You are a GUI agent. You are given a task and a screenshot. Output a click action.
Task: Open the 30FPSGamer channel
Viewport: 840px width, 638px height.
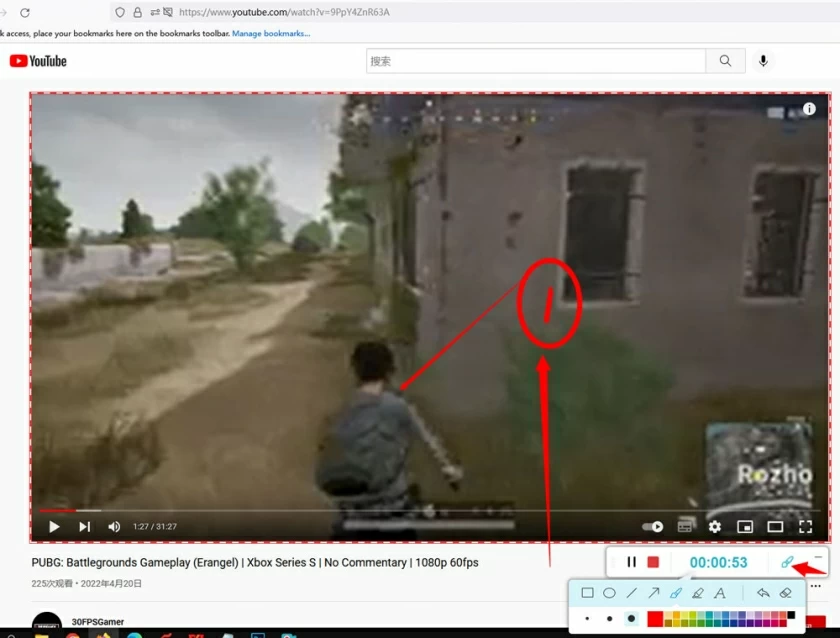click(97, 621)
